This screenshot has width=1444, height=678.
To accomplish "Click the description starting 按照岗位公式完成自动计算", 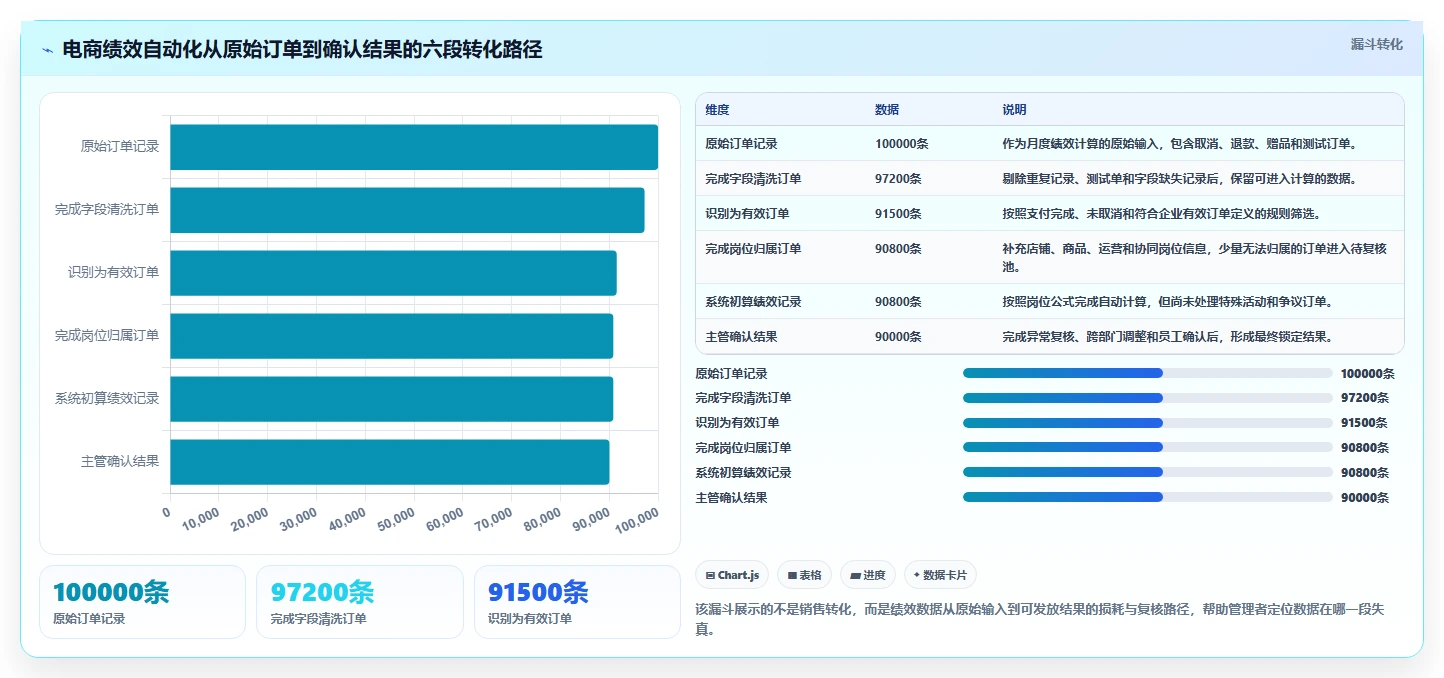I will pos(1167,302).
